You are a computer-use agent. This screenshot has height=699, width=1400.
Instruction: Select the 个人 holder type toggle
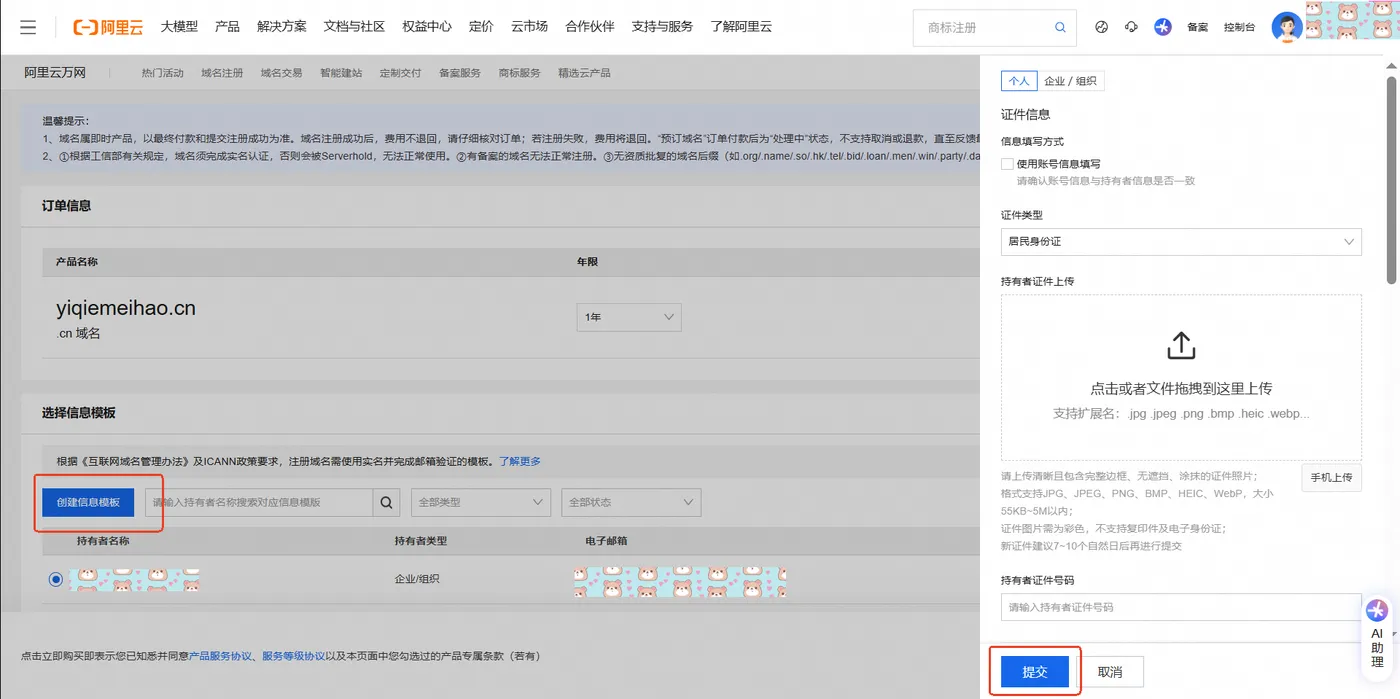click(x=1019, y=81)
